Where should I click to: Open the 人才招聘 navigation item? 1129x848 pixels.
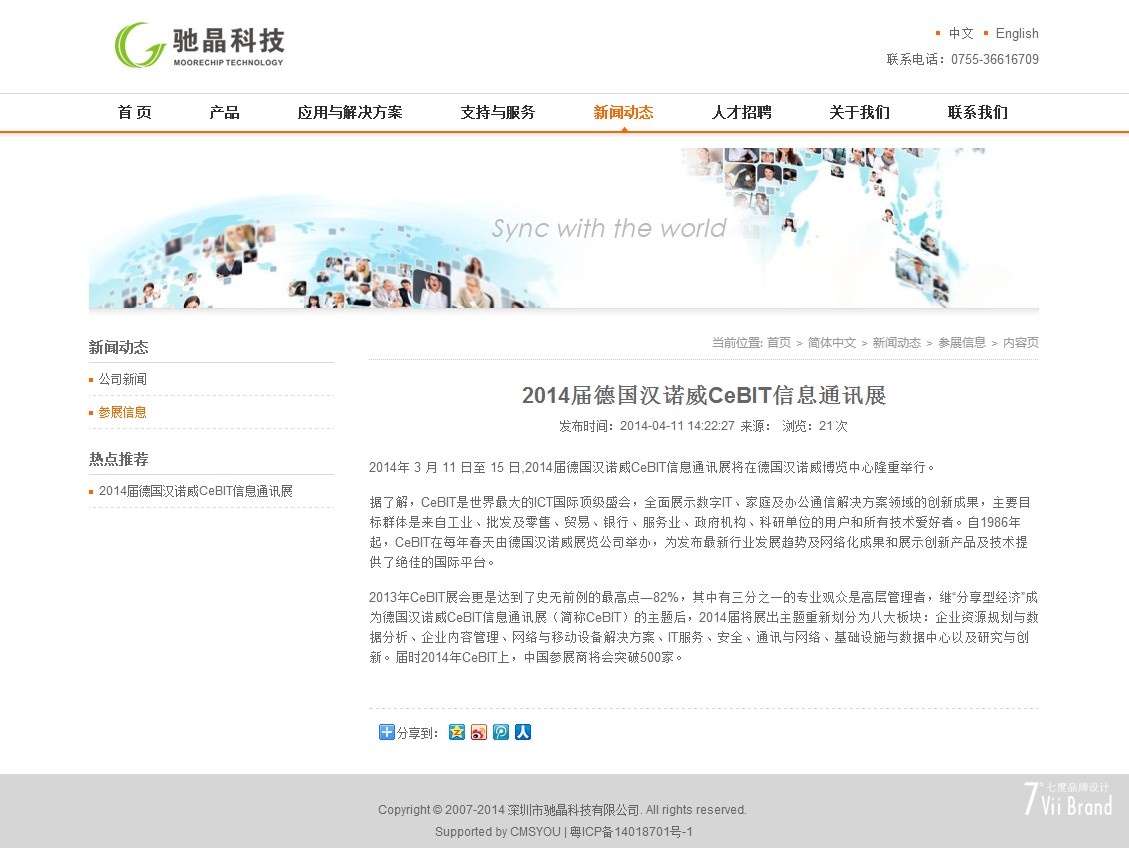coord(741,112)
